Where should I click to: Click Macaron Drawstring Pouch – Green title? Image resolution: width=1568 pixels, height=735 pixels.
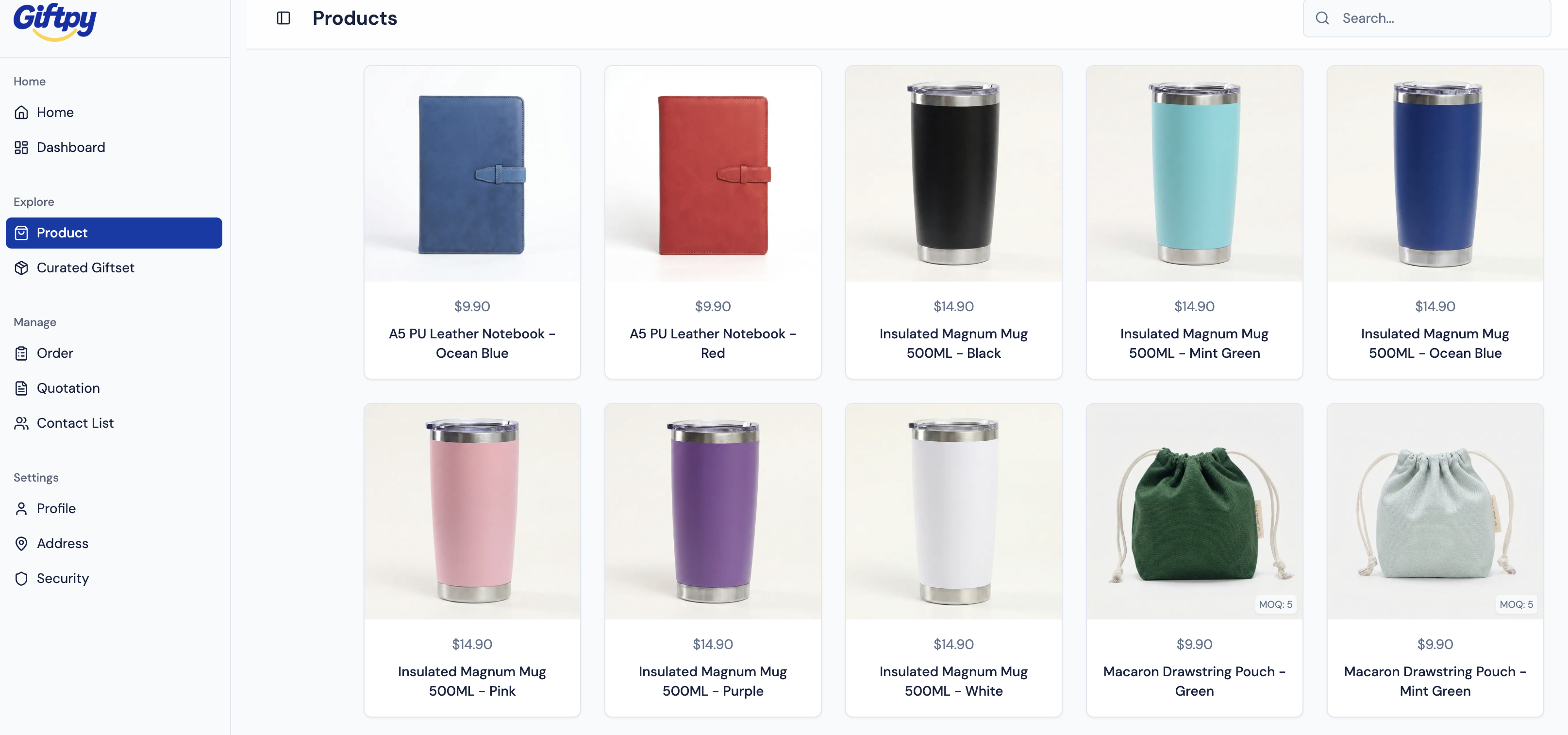(1194, 682)
